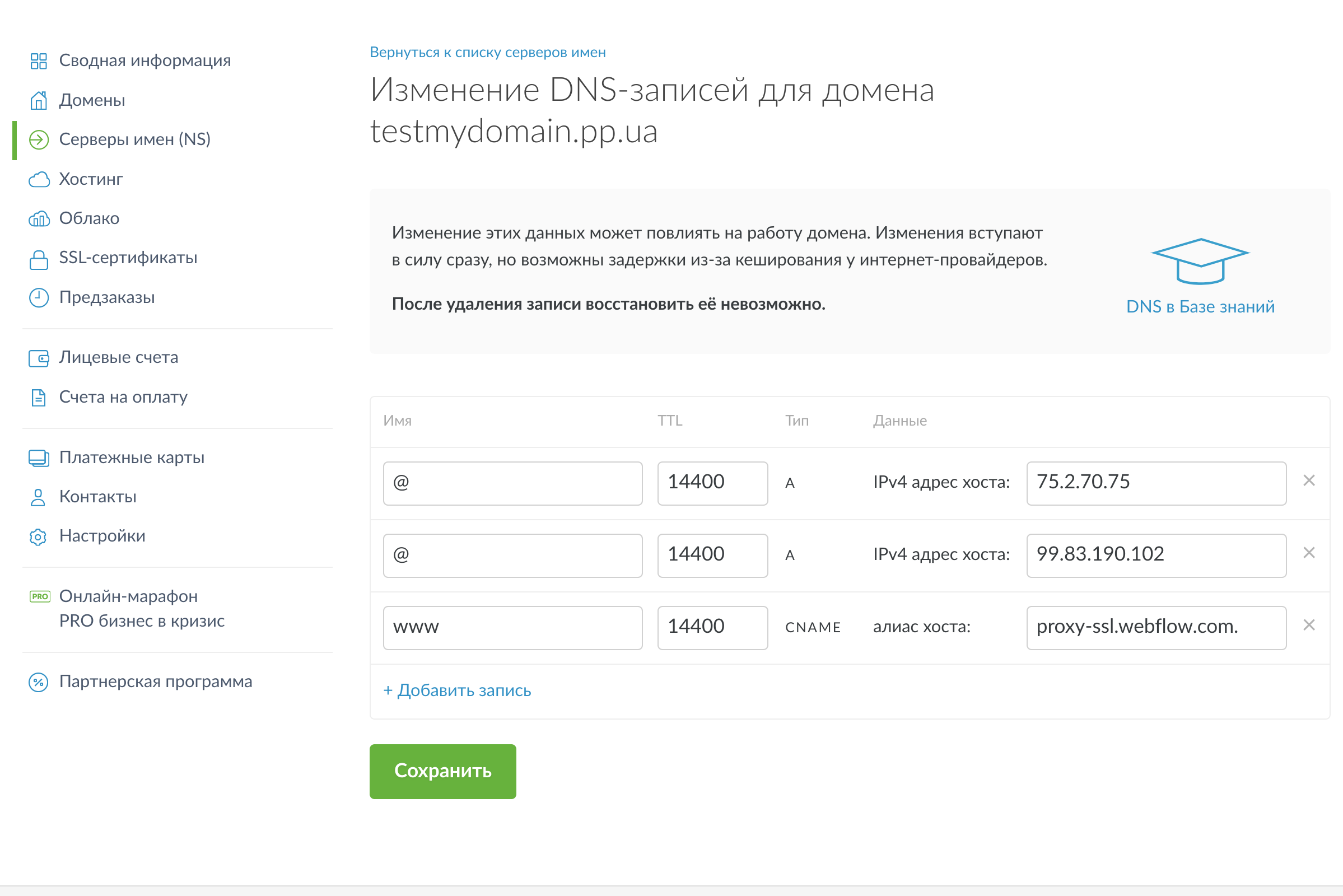This screenshot has height=896, width=1343.
Task: Click Добавить запись link
Action: tap(456, 690)
